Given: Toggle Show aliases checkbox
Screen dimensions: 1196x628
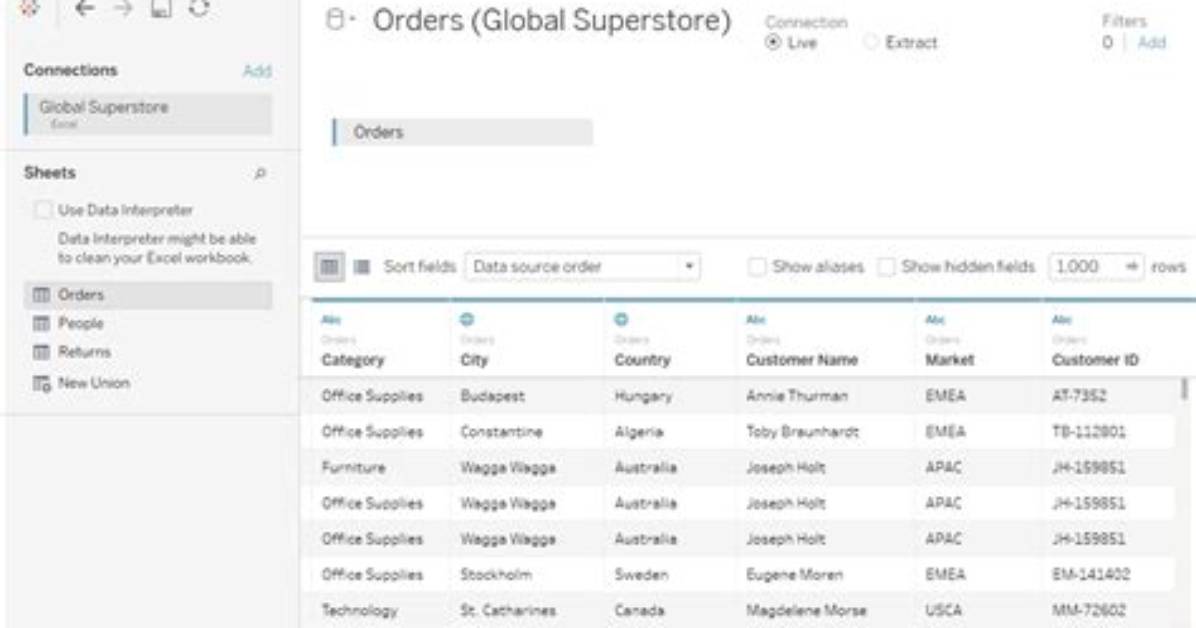Looking at the screenshot, I should (757, 267).
